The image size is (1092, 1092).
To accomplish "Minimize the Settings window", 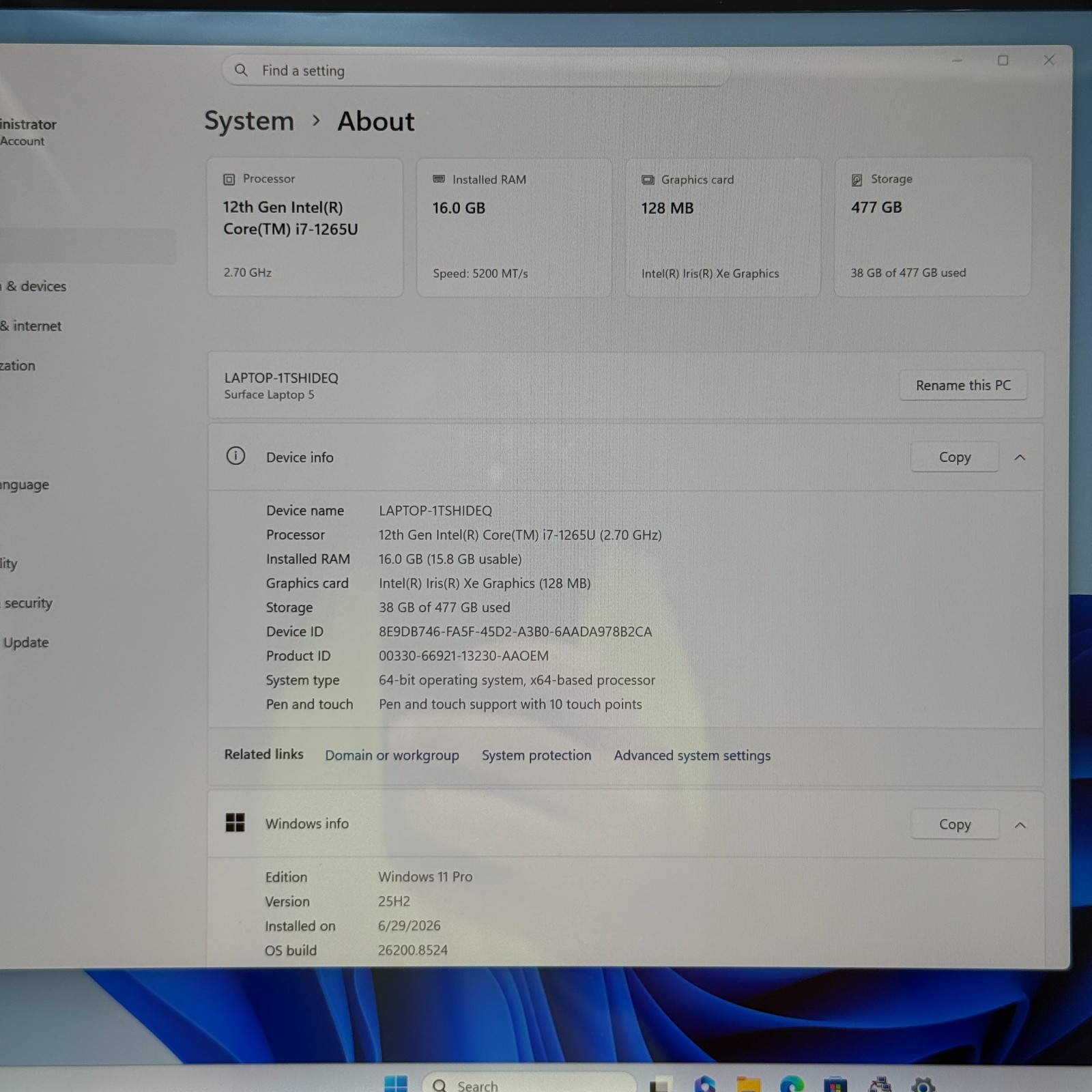I will (958, 60).
